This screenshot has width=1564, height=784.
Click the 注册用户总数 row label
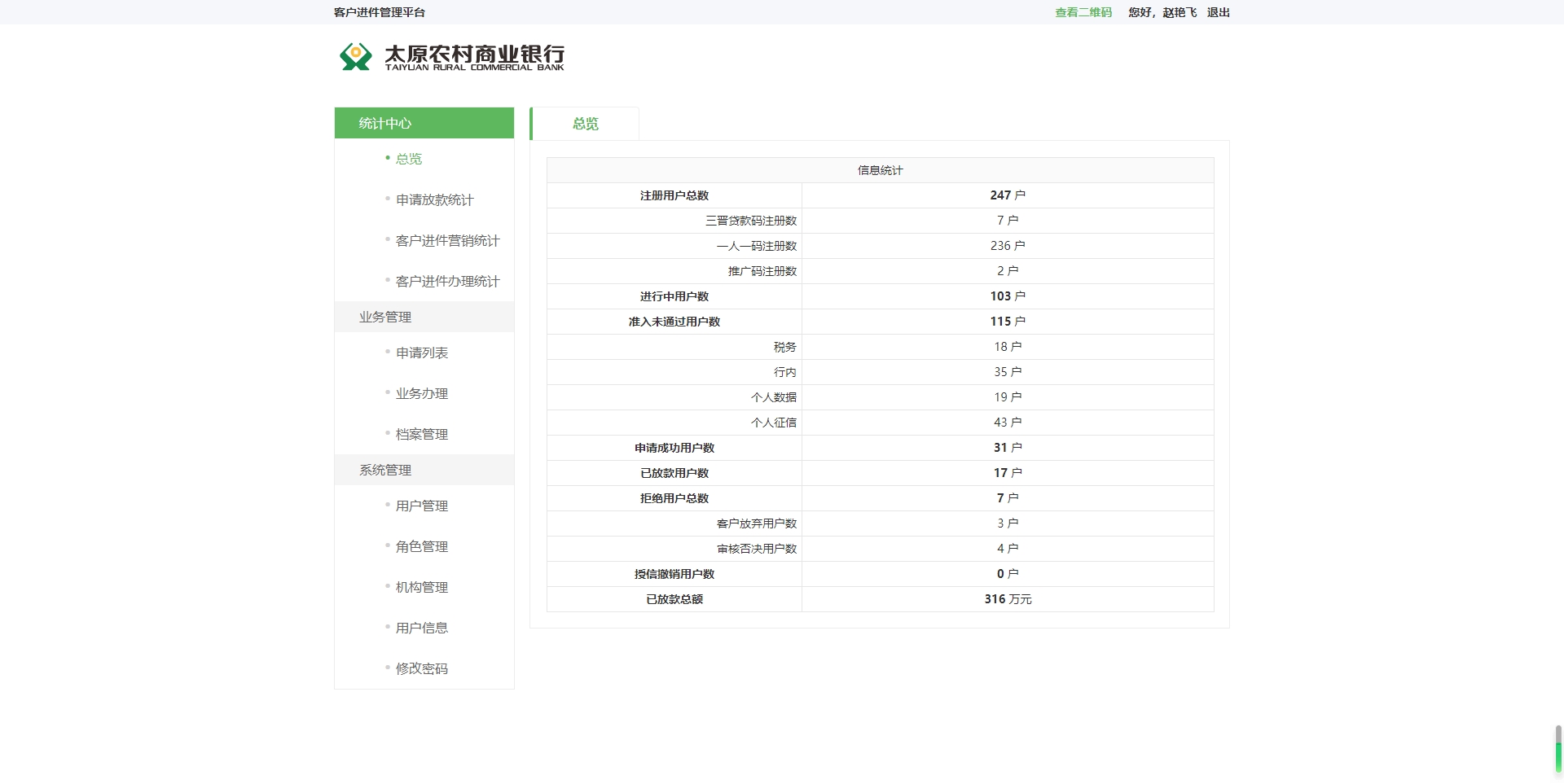click(x=674, y=195)
